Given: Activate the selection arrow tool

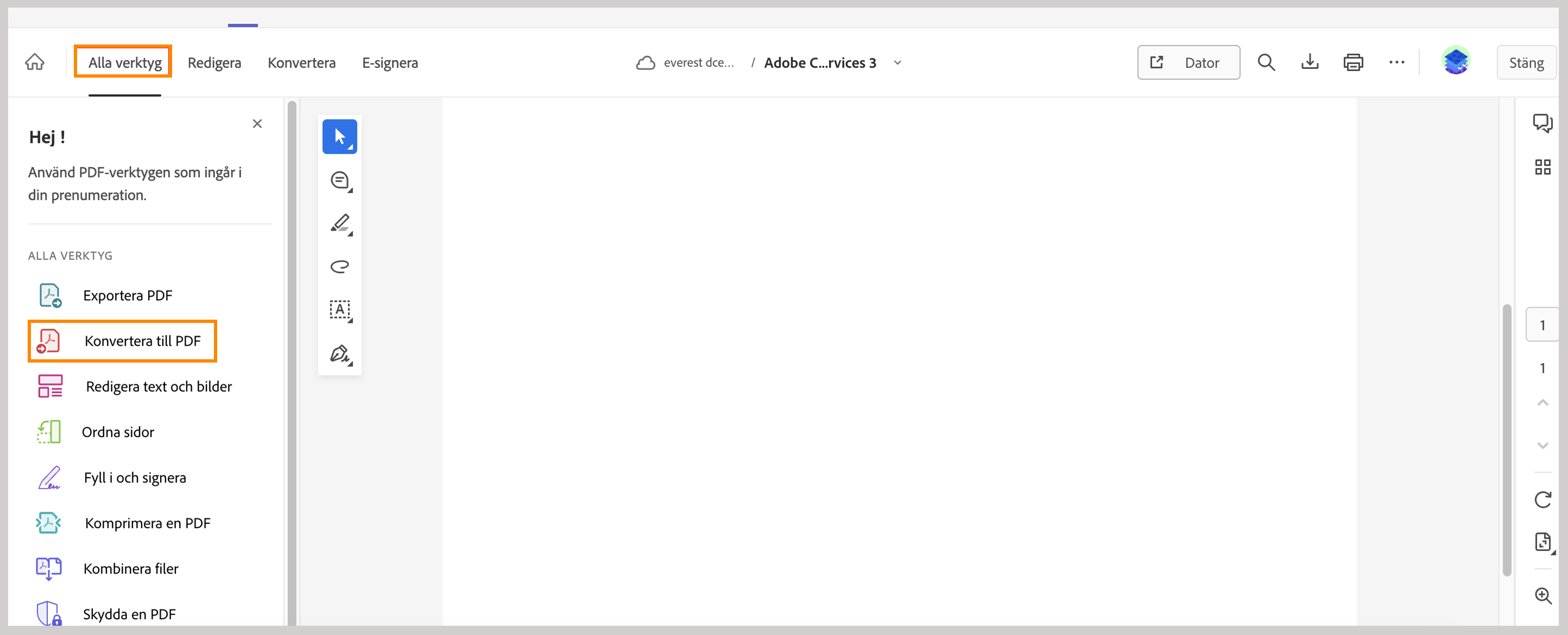Looking at the screenshot, I should 340,136.
